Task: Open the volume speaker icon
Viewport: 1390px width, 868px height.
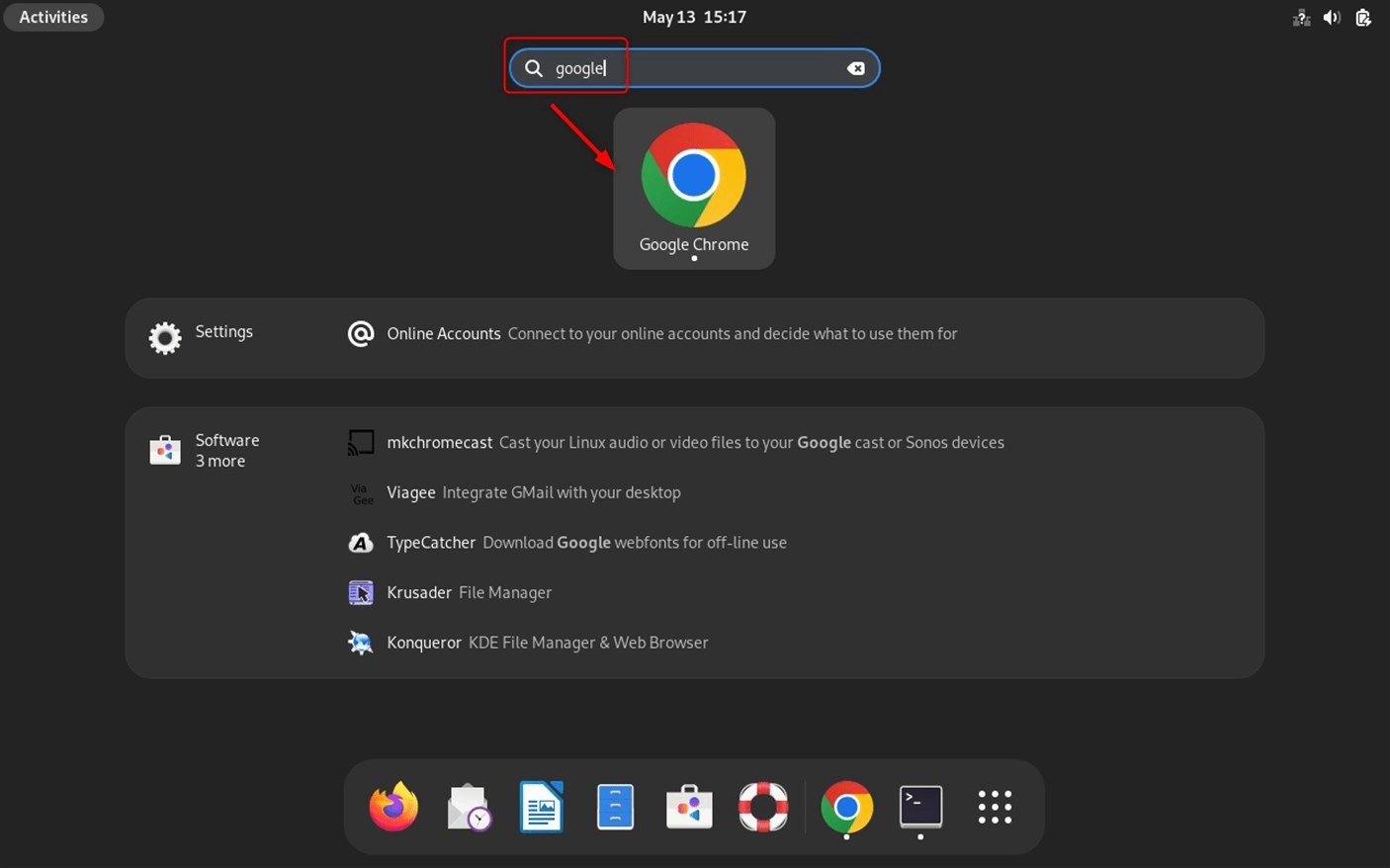Action: [1332, 17]
